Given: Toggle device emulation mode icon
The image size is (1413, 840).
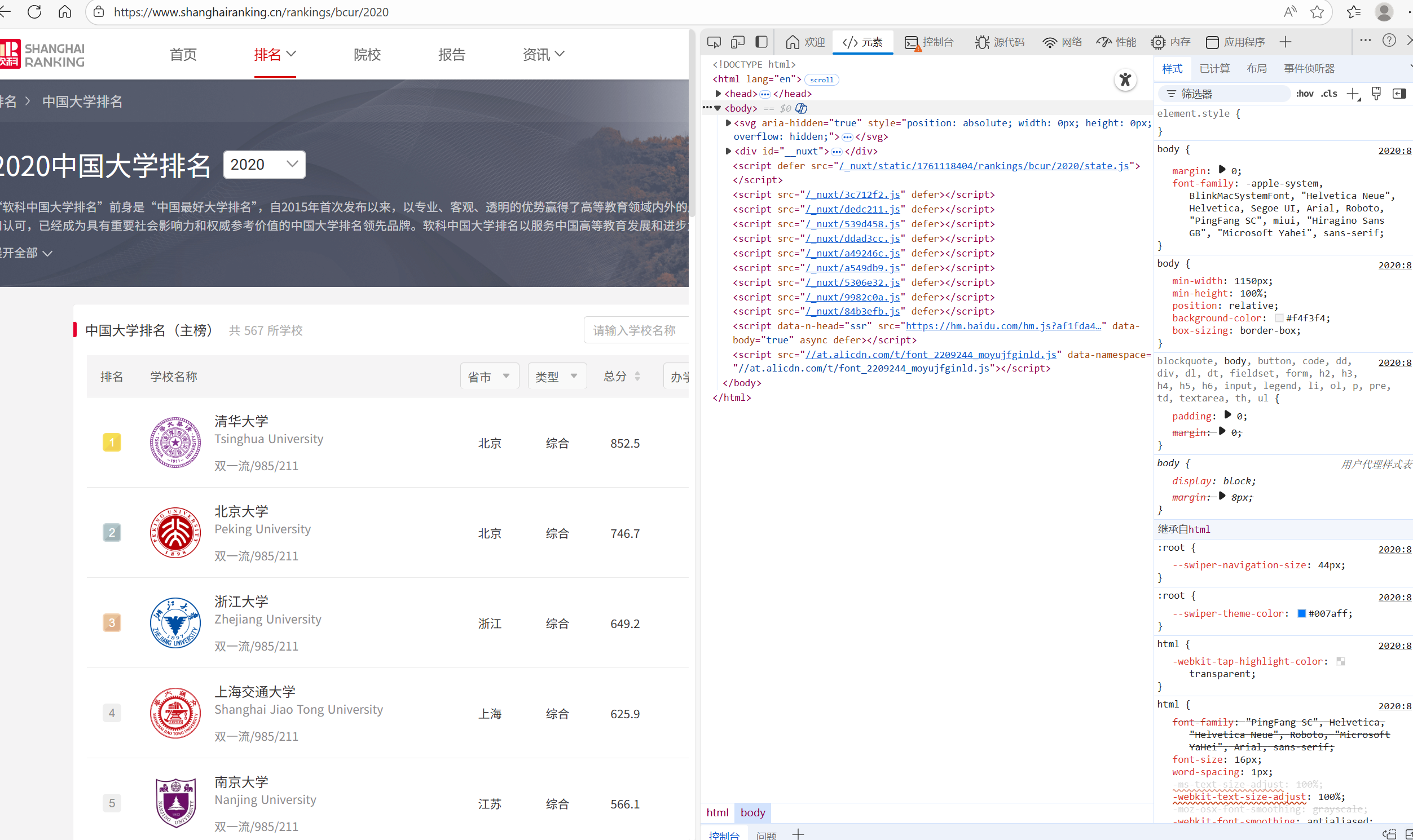Looking at the screenshot, I should pyautogui.click(x=737, y=42).
